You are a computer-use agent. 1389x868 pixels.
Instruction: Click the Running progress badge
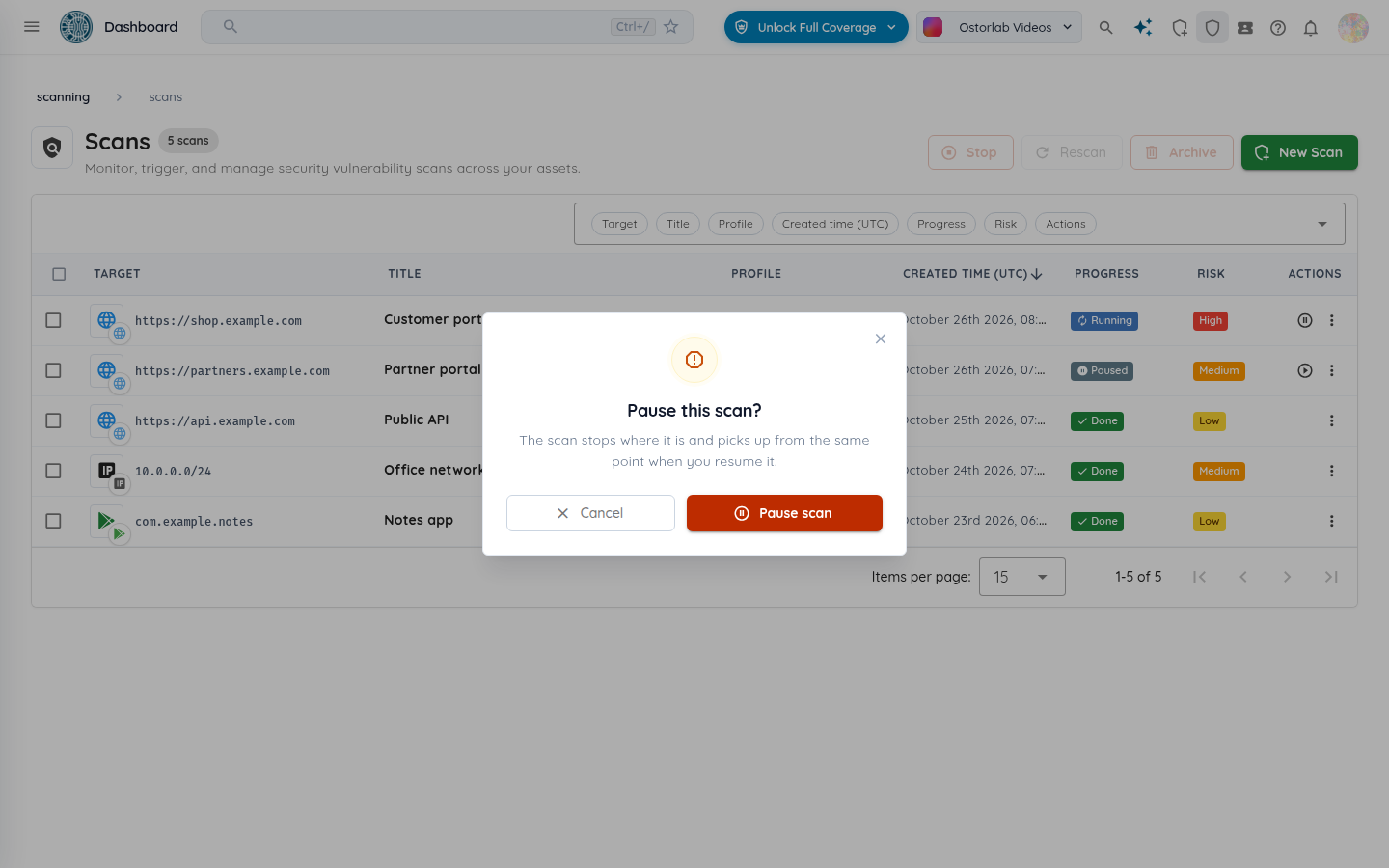click(1104, 321)
